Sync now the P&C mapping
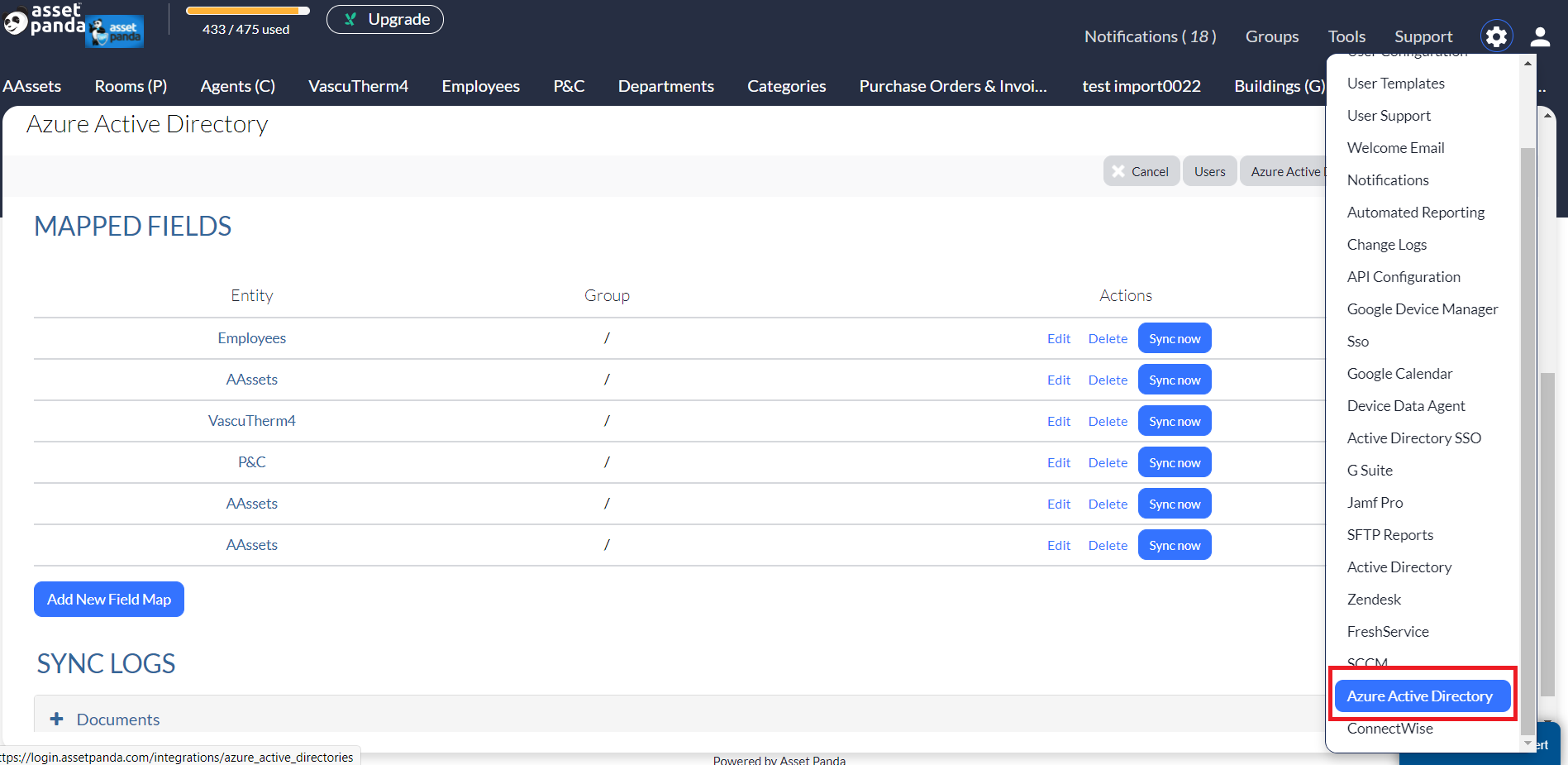 (x=1175, y=462)
